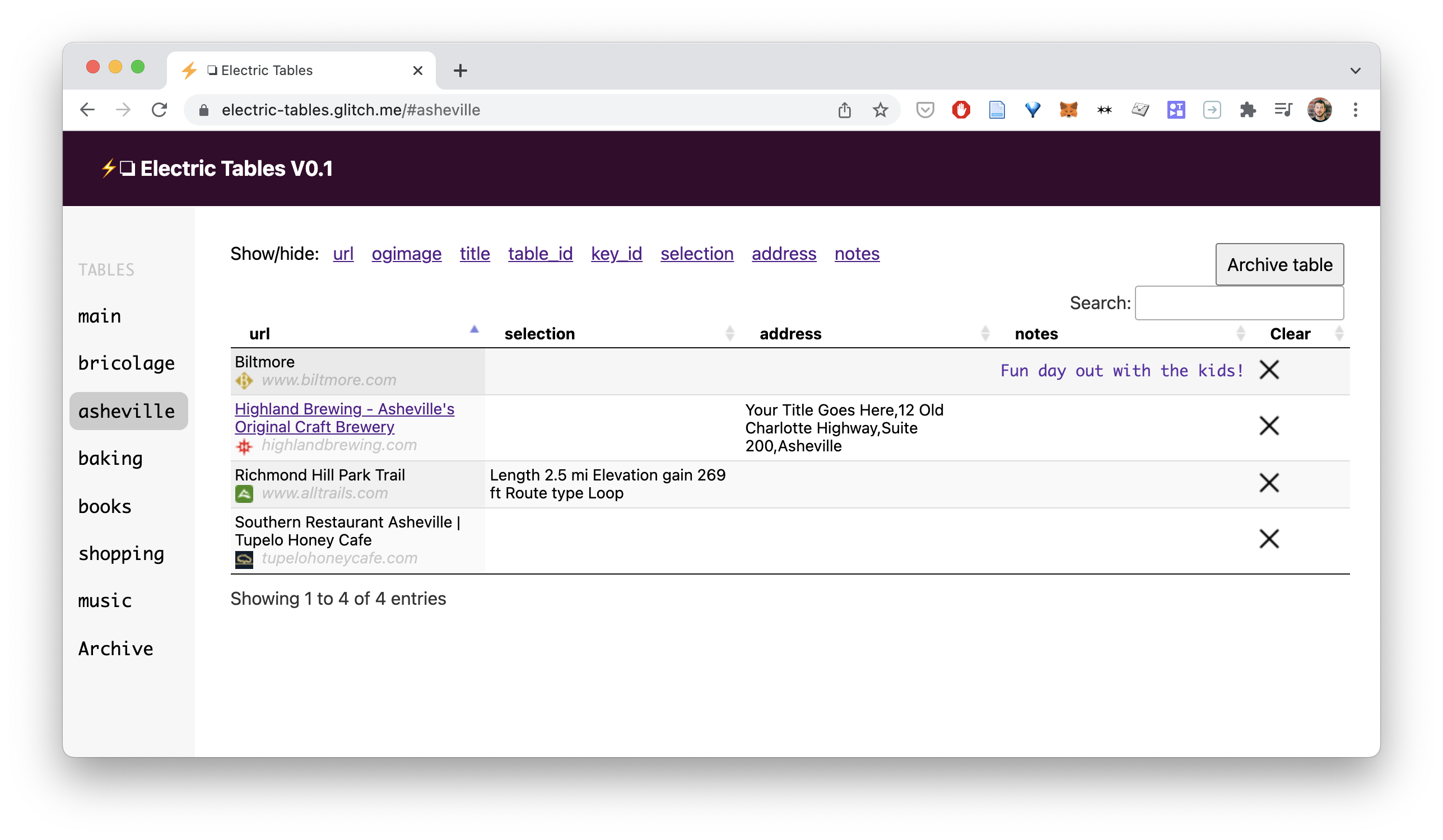1443x840 pixels.
Task: Click the Richmond Hill trail length selection
Action: [608, 484]
